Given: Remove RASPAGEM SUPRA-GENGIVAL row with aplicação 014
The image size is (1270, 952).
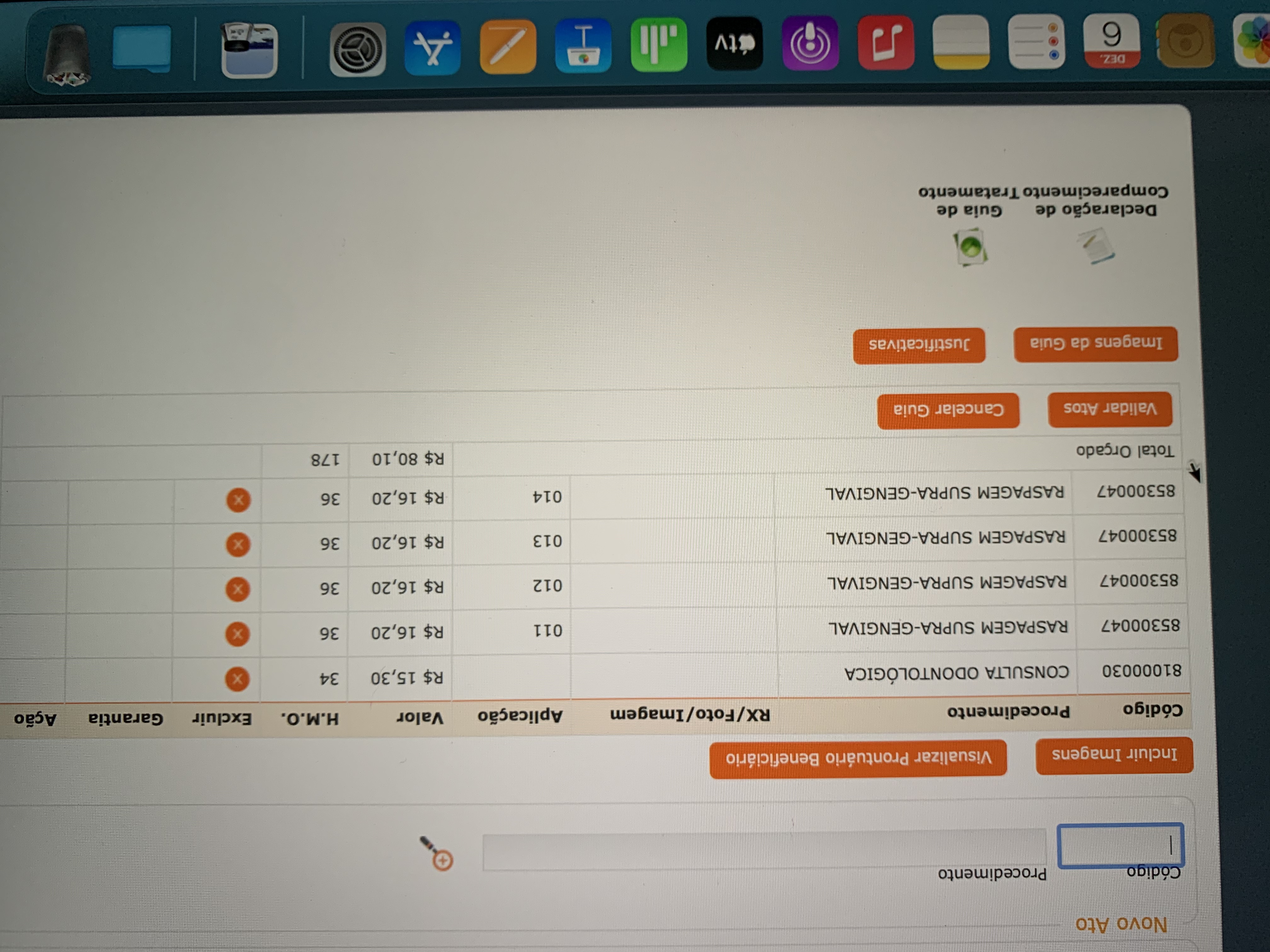Looking at the screenshot, I should point(238,500).
